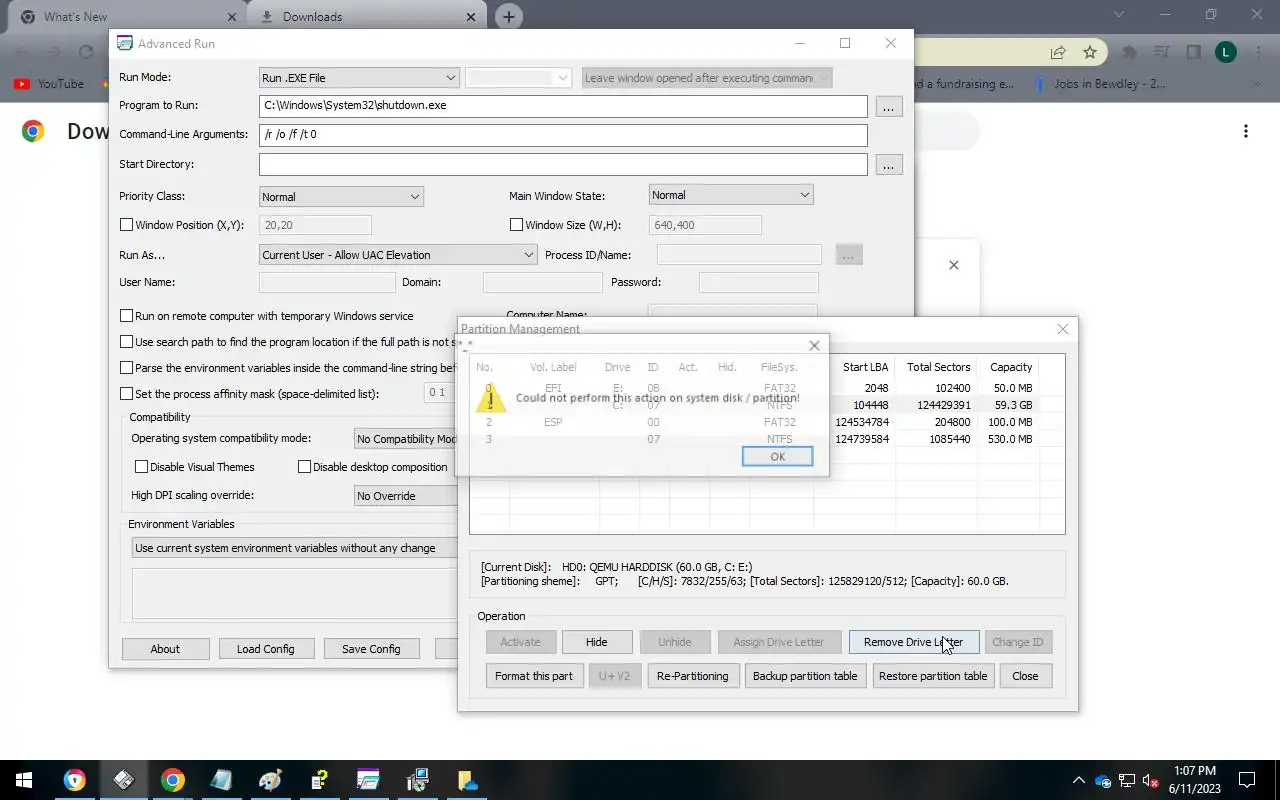Viewport: 1280px width, 800px height.
Task: Open High DPI scaling override dropdown
Action: click(x=407, y=496)
